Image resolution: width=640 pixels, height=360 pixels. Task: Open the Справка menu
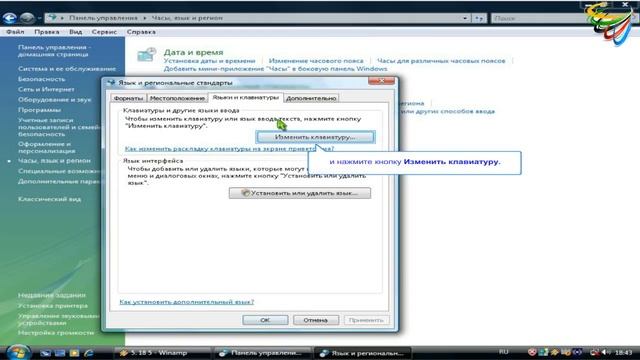141,32
